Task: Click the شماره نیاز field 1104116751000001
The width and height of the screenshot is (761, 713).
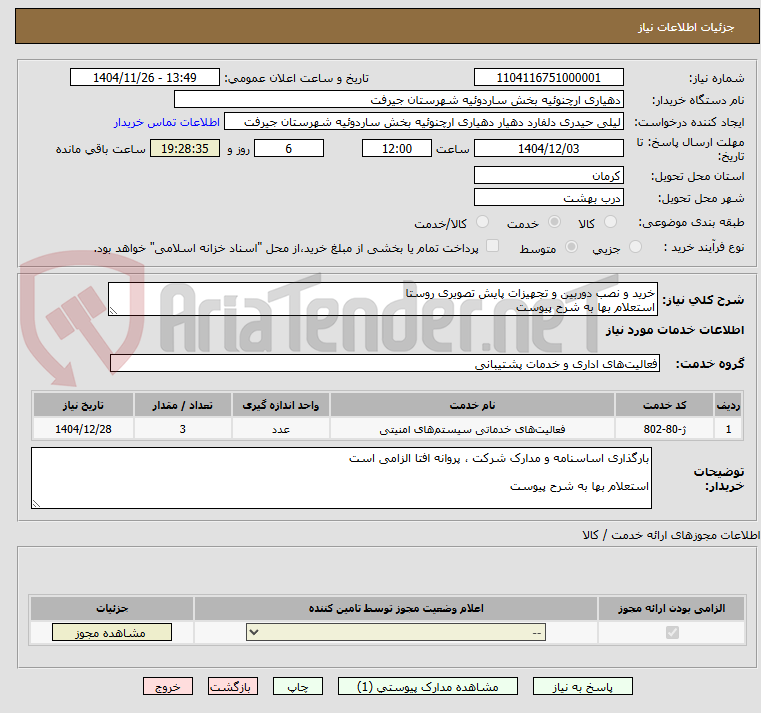Action: [548, 78]
